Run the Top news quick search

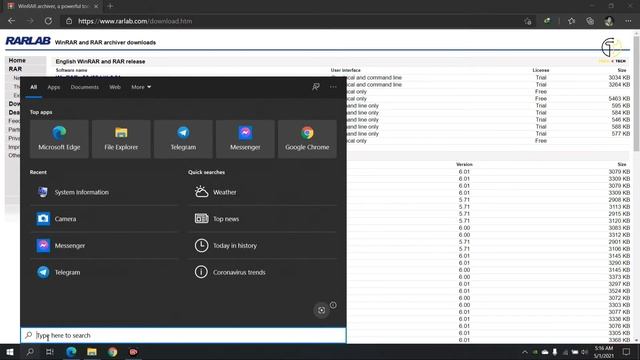click(x=262, y=219)
